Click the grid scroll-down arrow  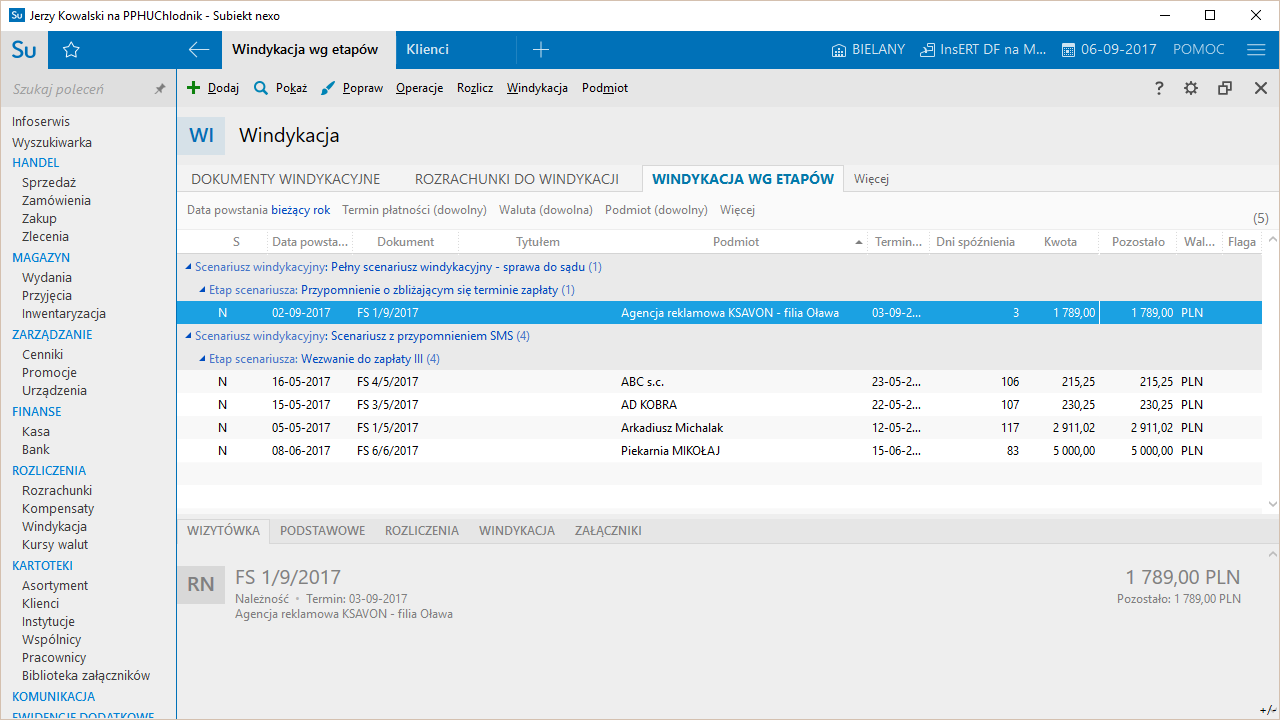click(1272, 504)
